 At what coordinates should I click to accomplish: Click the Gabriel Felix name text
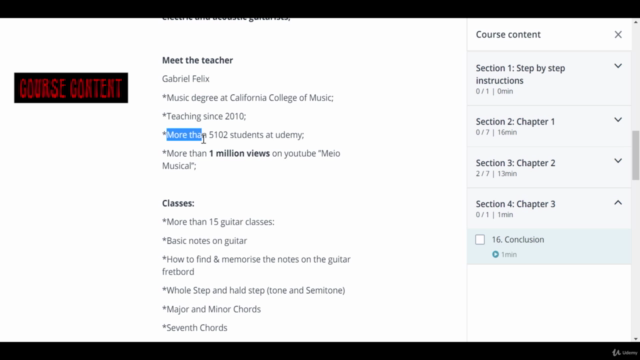click(186, 79)
